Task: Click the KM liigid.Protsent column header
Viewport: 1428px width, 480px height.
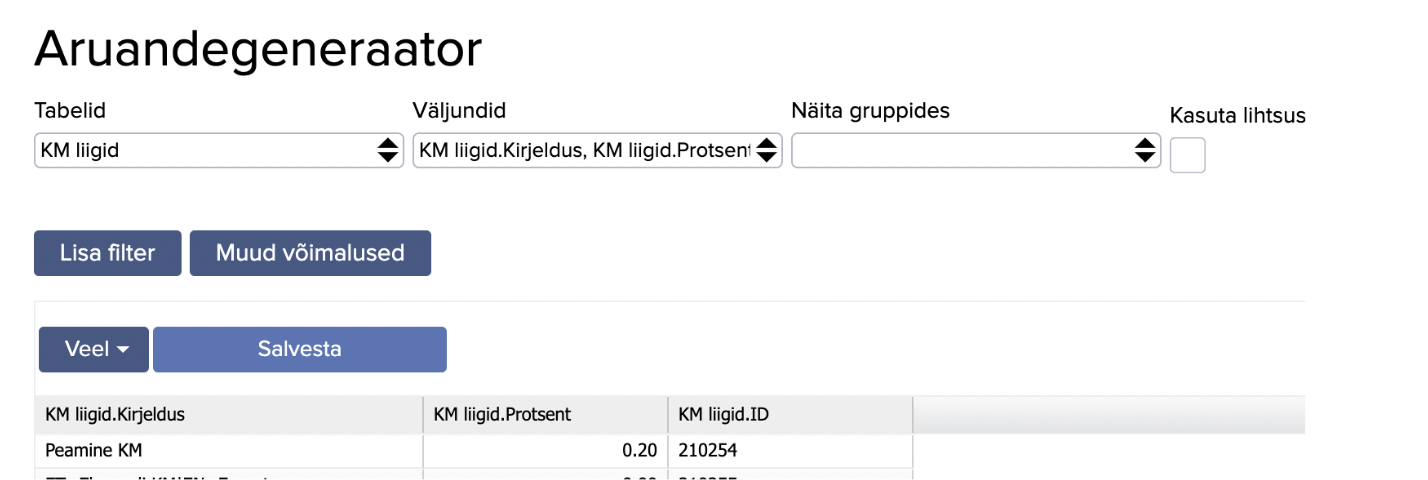Action: [545, 414]
